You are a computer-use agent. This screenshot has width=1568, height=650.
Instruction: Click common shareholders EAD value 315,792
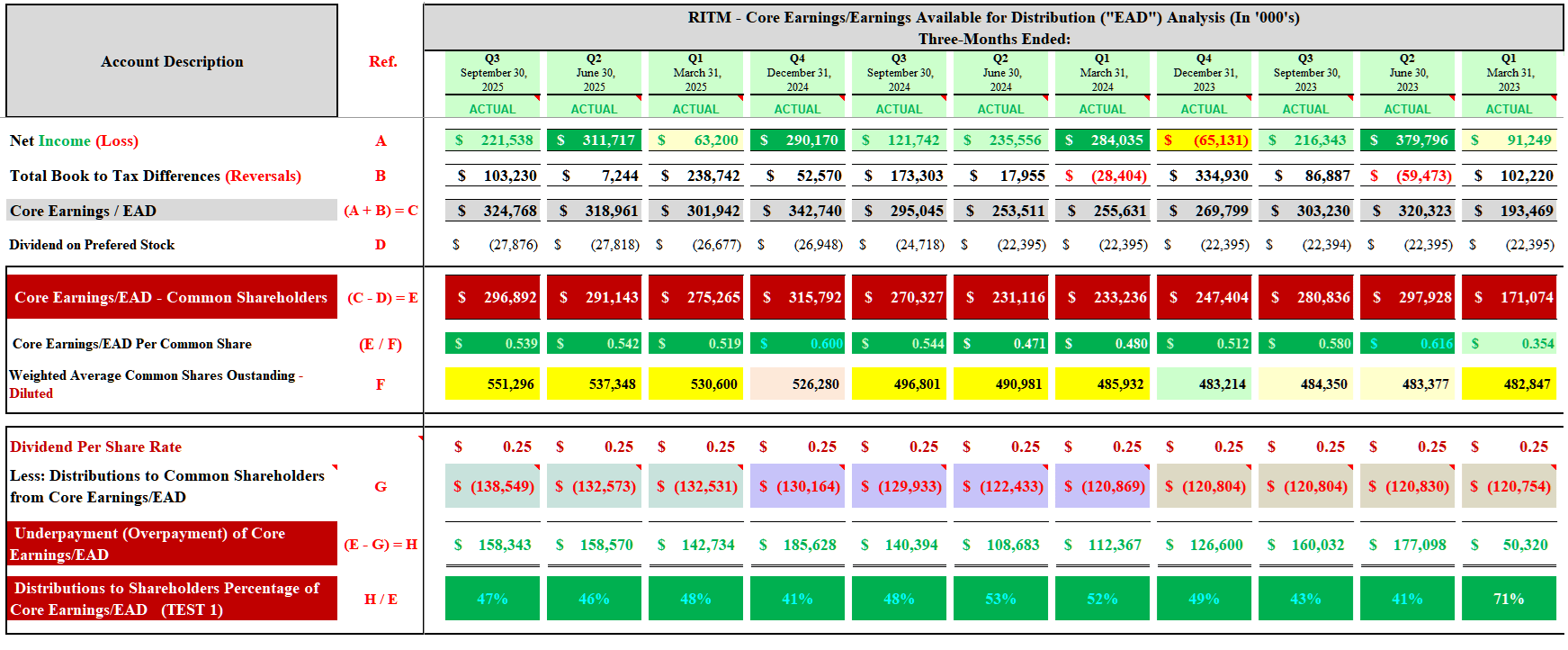[797, 297]
